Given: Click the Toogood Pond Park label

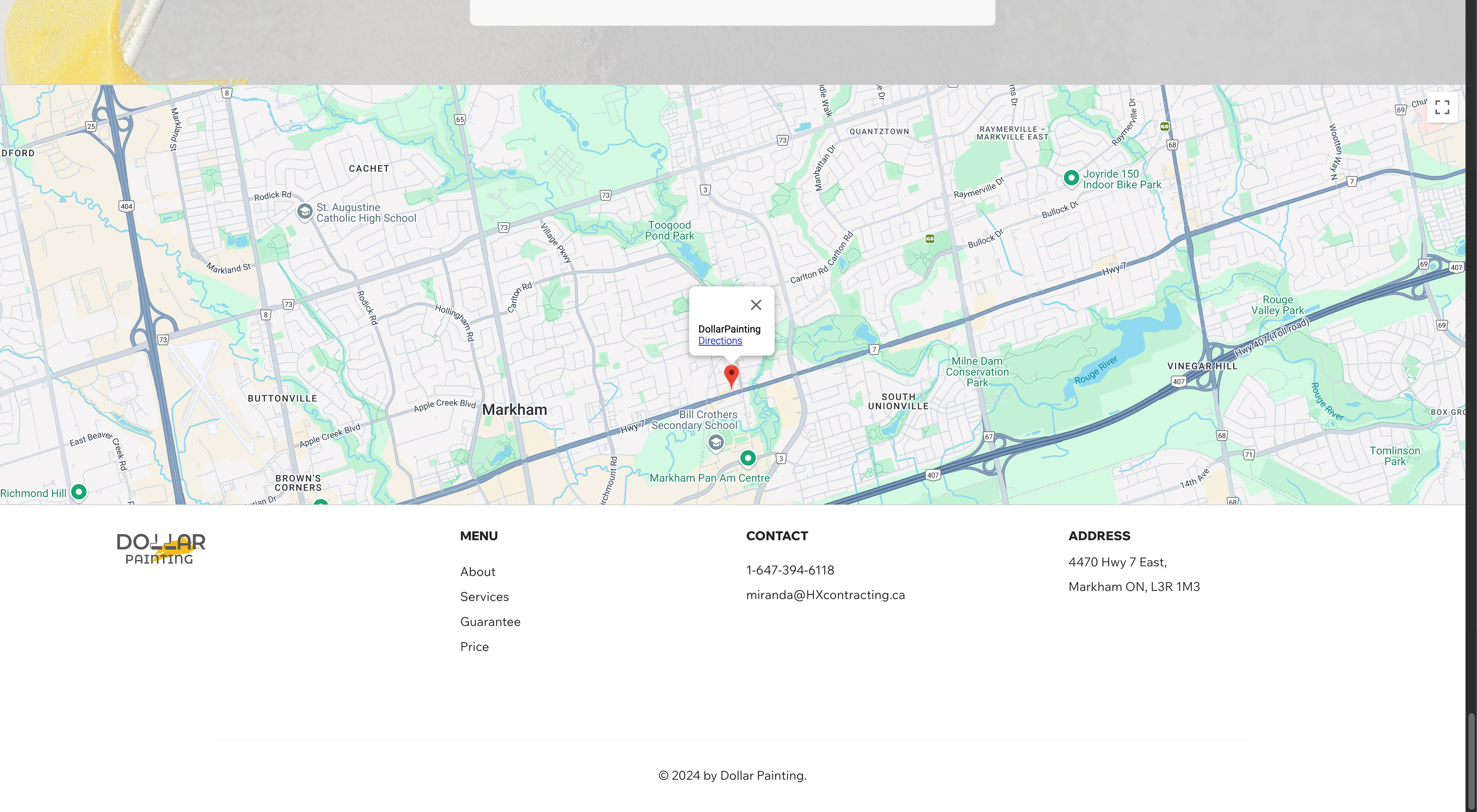Looking at the screenshot, I should click(x=669, y=230).
